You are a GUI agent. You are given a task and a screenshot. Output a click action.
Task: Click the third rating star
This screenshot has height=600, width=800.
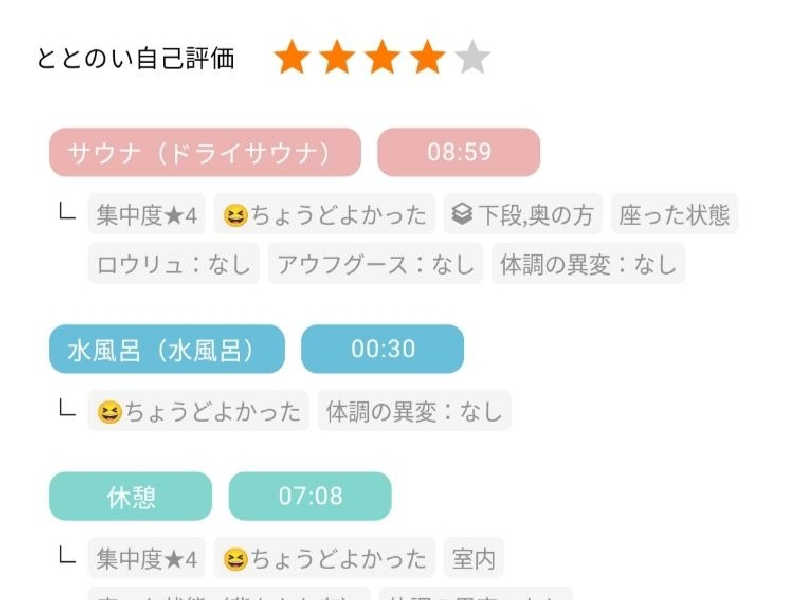382,57
